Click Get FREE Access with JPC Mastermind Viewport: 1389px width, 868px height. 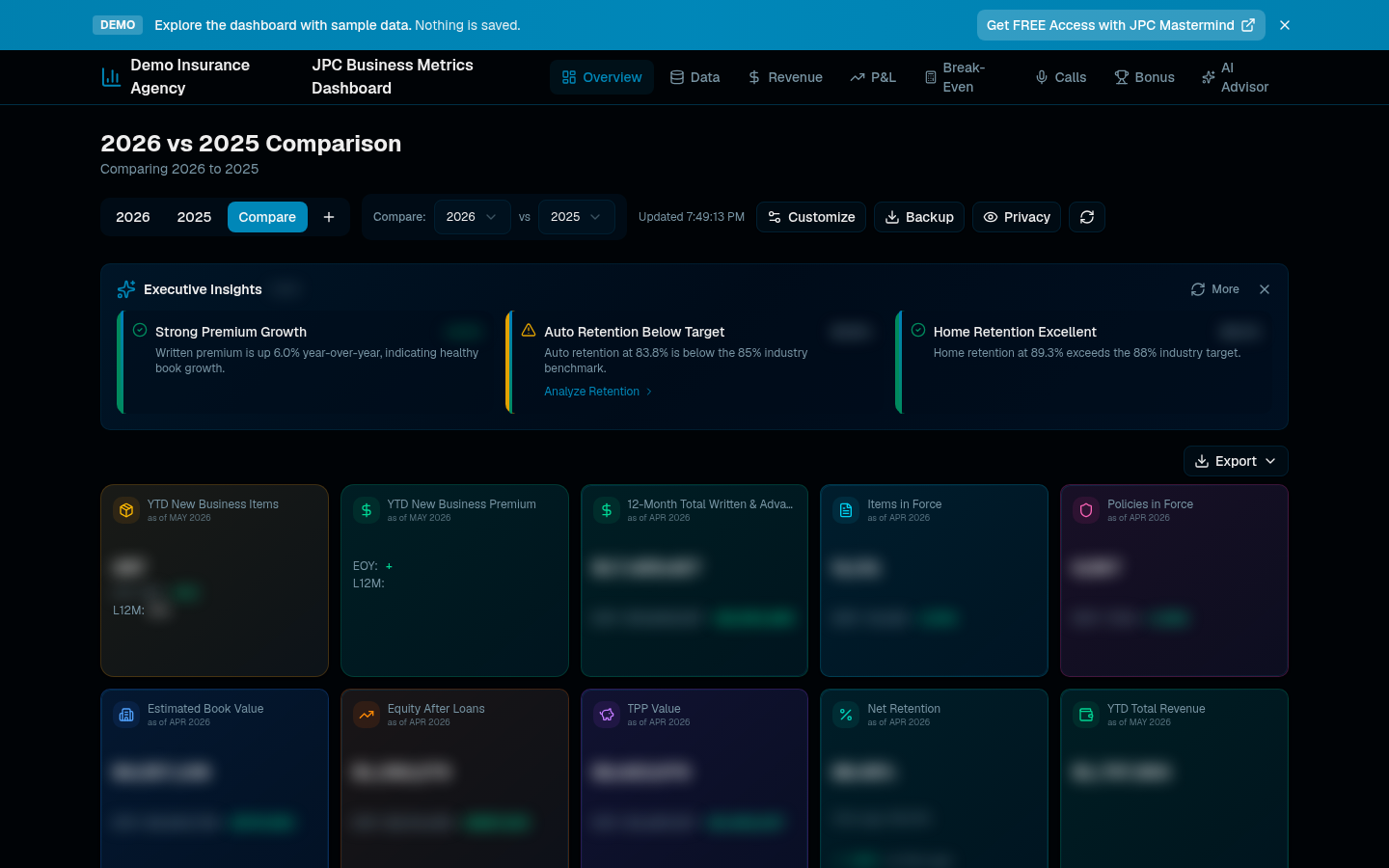coord(1121,25)
